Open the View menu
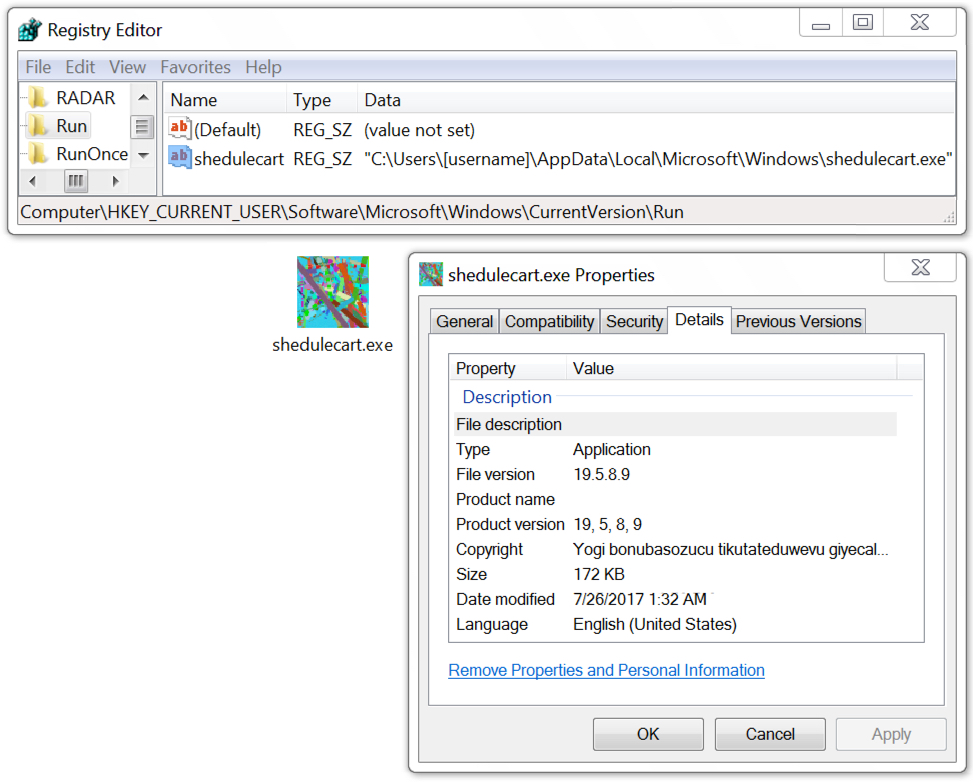This screenshot has height=782, width=973. (127, 67)
